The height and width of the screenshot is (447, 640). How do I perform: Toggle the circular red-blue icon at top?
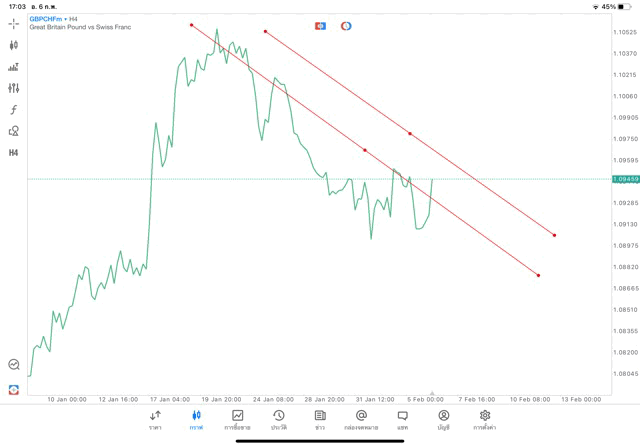click(x=346, y=25)
